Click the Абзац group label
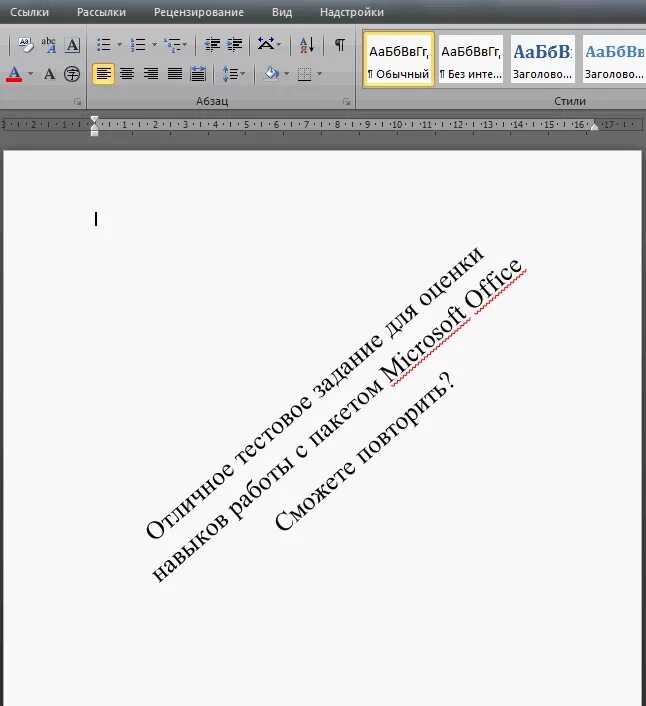Image resolution: width=646 pixels, height=706 pixels. [x=212, y=101]
